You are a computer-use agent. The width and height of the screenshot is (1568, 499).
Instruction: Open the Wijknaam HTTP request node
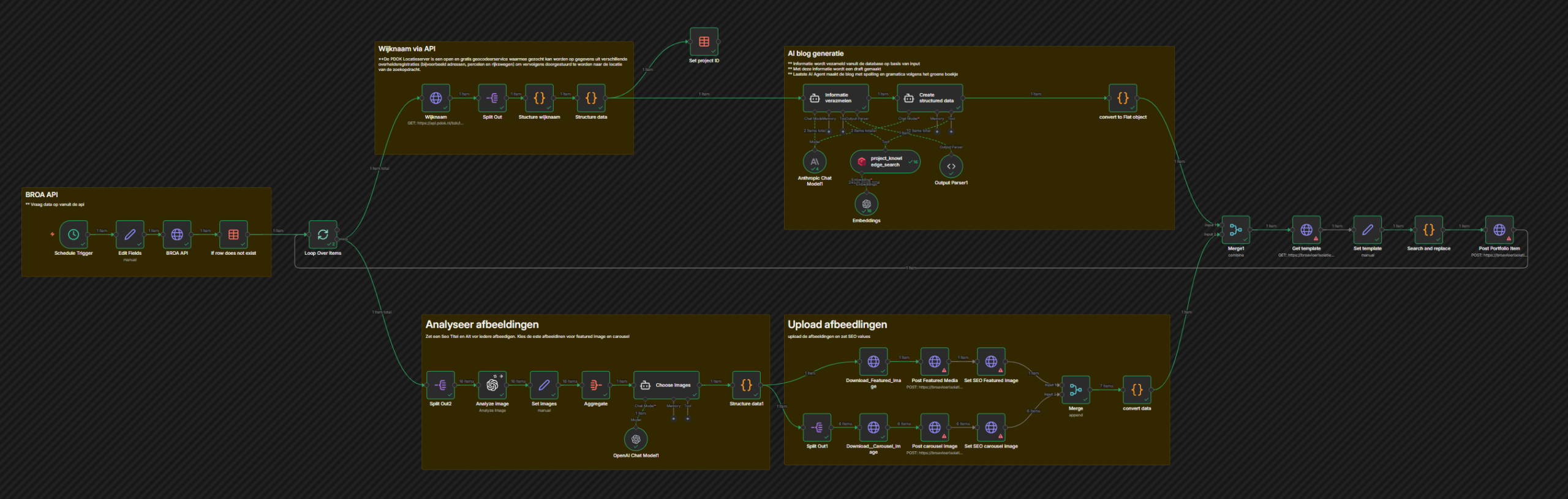435,98
